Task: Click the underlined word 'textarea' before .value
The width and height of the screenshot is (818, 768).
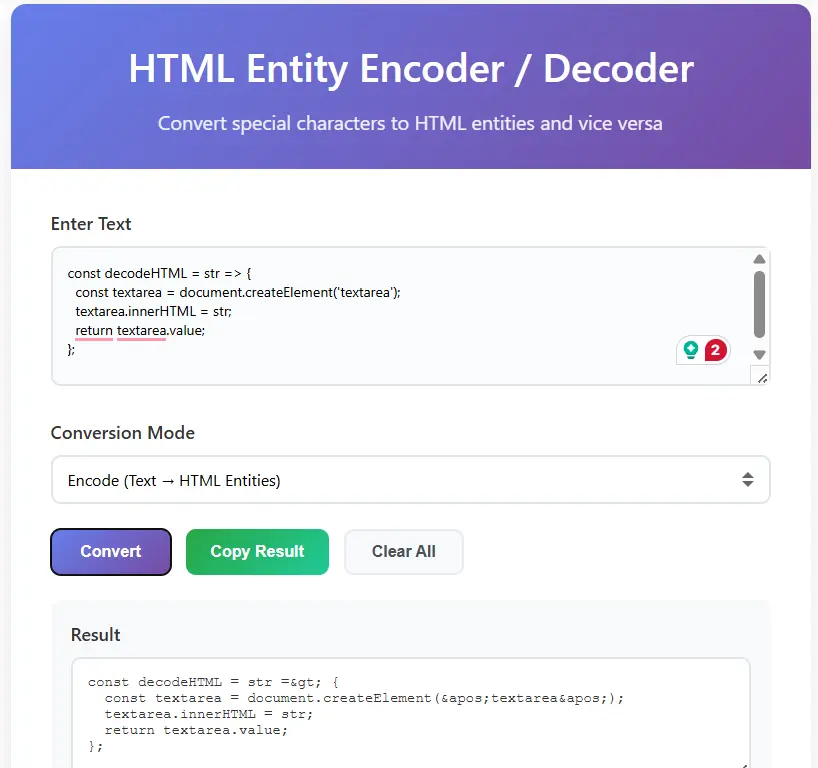Action: [x=141, y=331]
